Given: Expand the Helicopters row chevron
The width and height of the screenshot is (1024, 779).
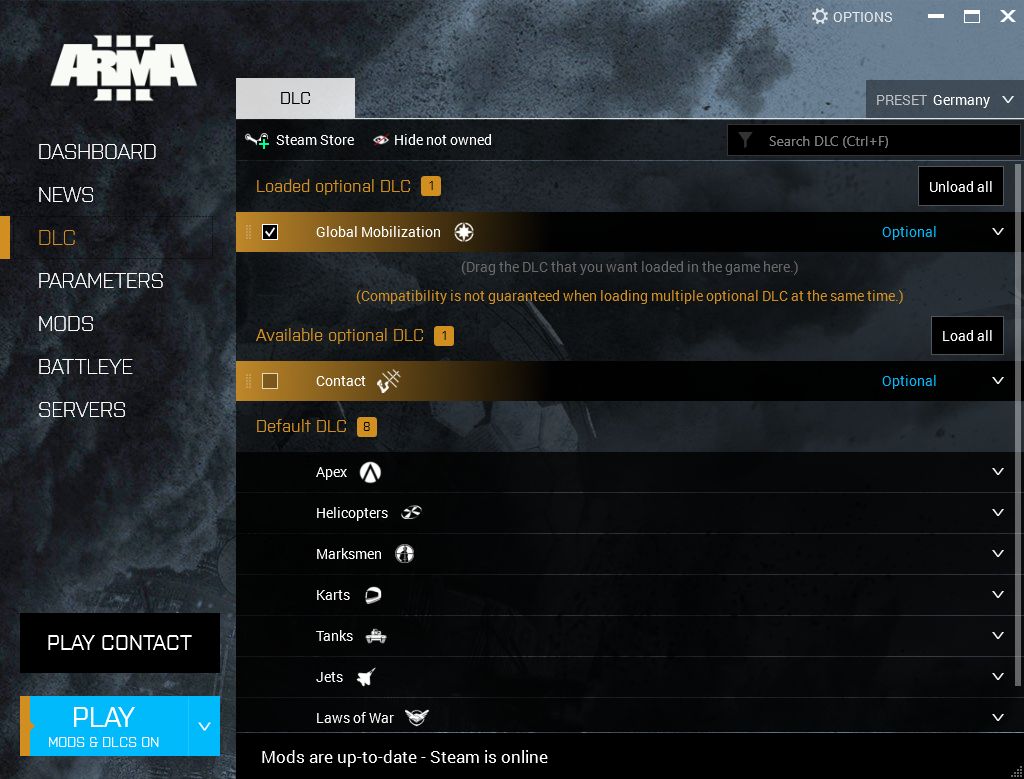Looking at the screenshot, I should click(x=998, y=513).
